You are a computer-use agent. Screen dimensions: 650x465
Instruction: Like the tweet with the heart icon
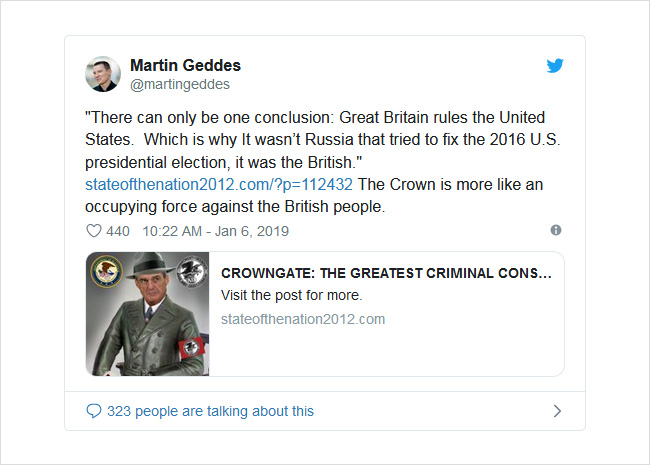click(94, 231)
